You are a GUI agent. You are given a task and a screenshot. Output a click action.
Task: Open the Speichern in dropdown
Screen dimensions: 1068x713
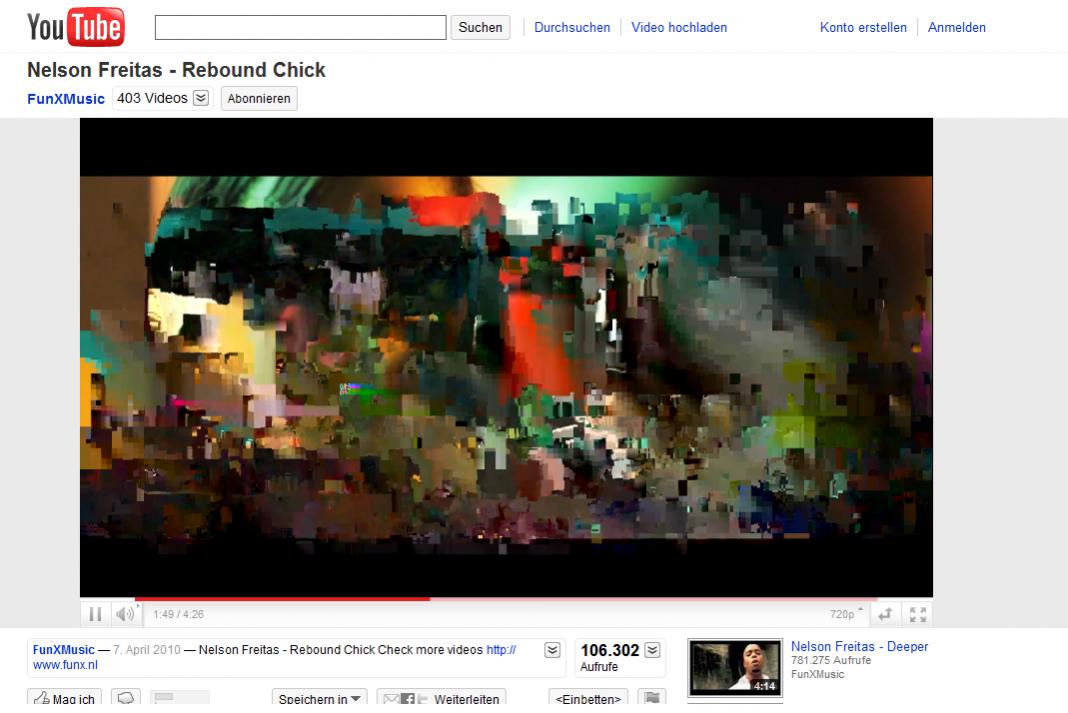pyautogui.click(x=319, y=698)
